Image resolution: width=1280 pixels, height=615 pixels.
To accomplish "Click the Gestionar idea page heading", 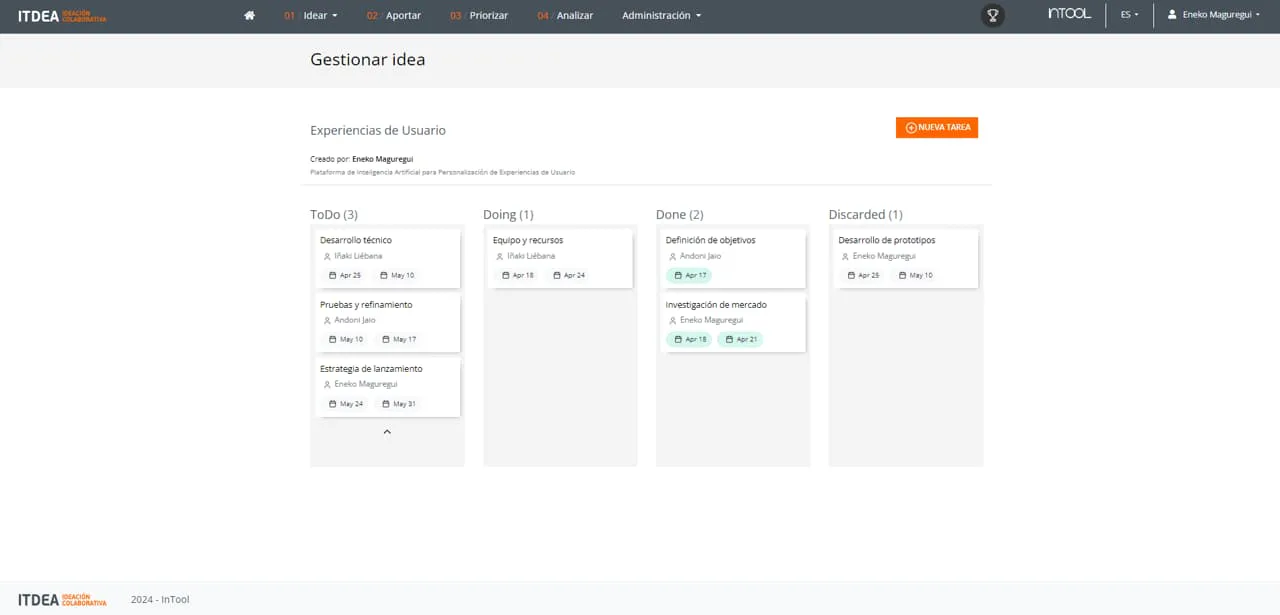I will tap(367, 59).
